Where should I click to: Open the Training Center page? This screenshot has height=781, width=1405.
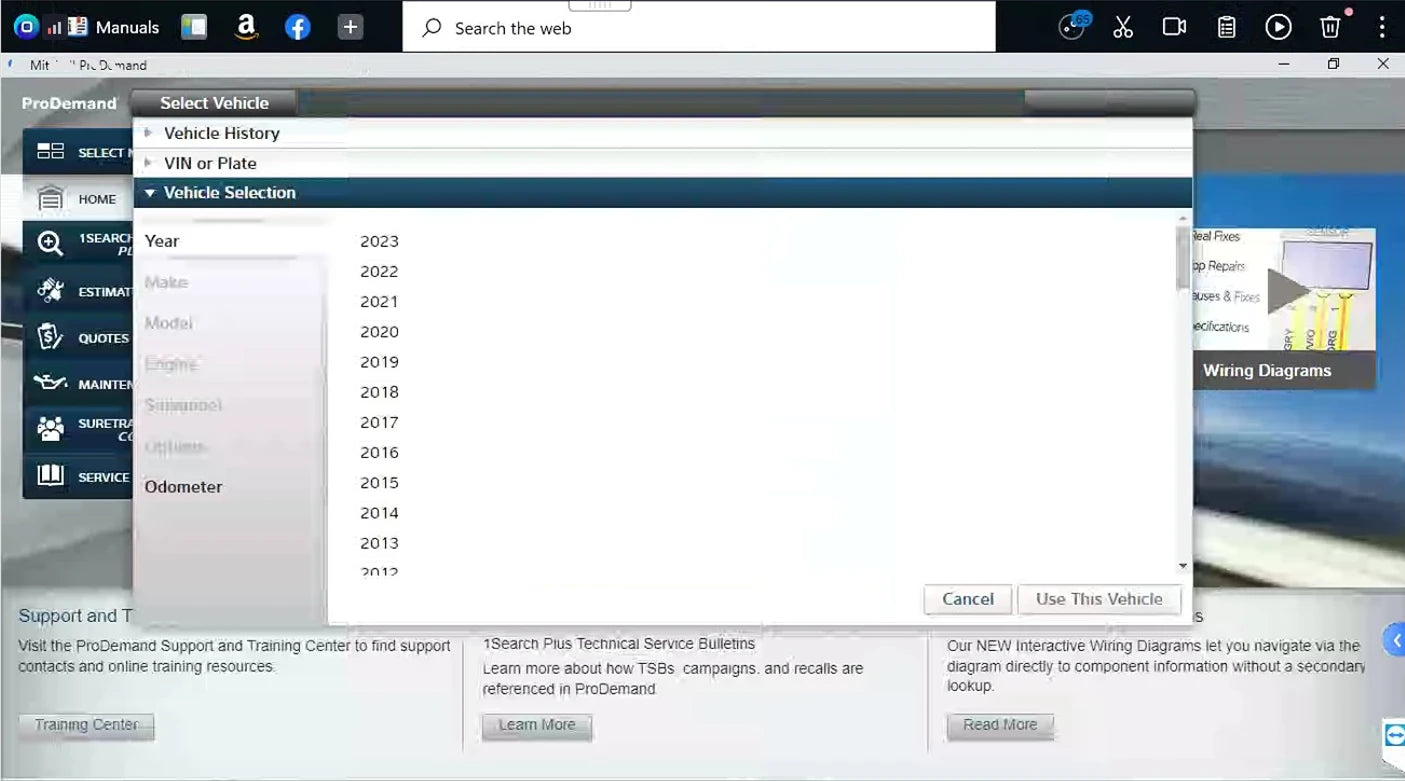pos(86,726)
